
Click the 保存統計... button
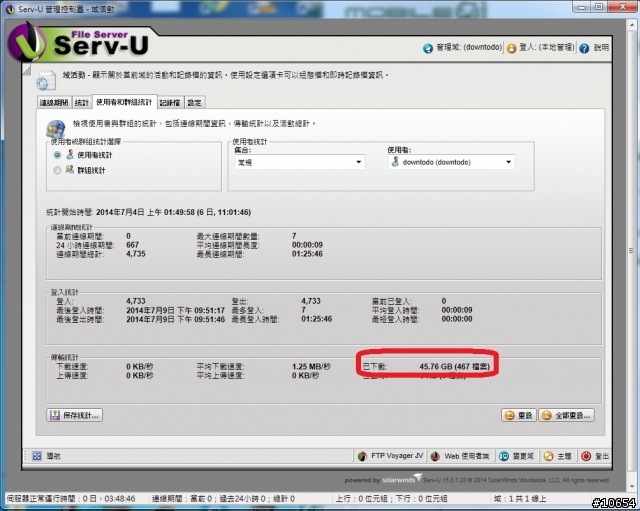point(74,415)
